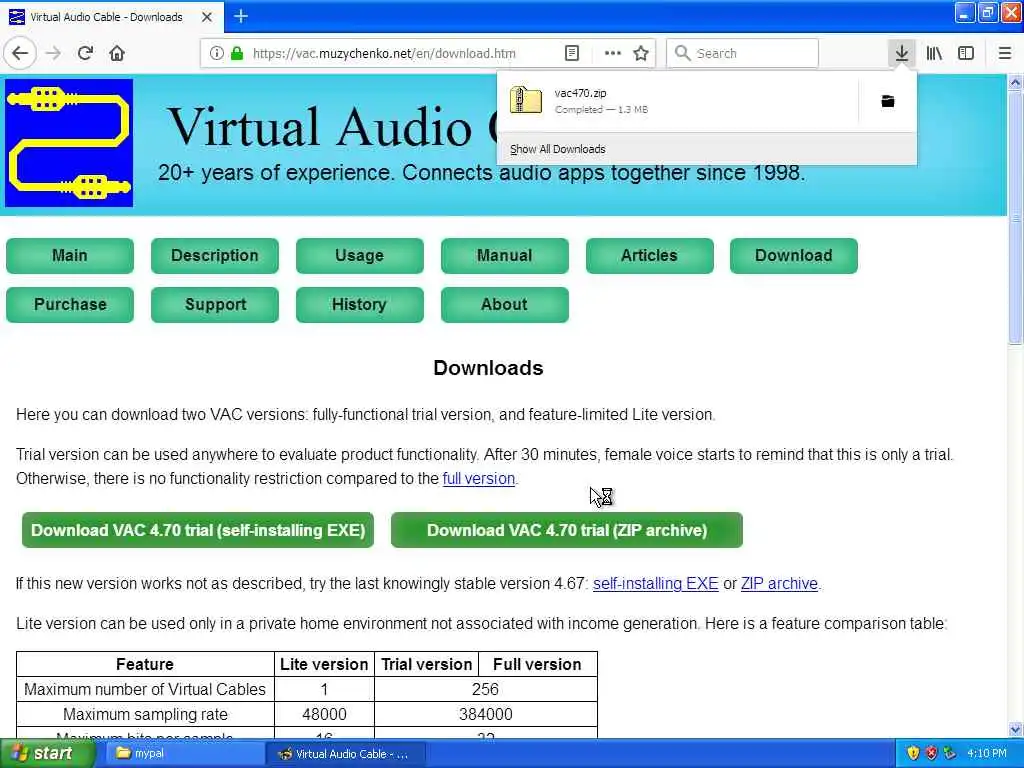Viewport: 1024px width, 768px height.
Task: Click the yellow shield tray icon
Action: tap(913, 753)
